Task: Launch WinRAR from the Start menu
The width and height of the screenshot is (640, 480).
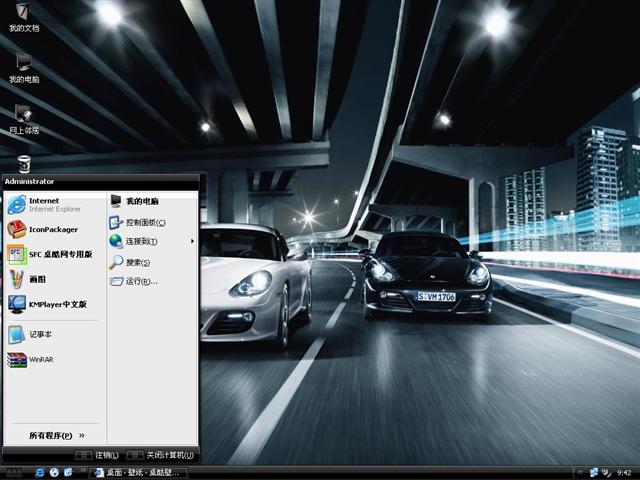Action: [x=40, y=359]
